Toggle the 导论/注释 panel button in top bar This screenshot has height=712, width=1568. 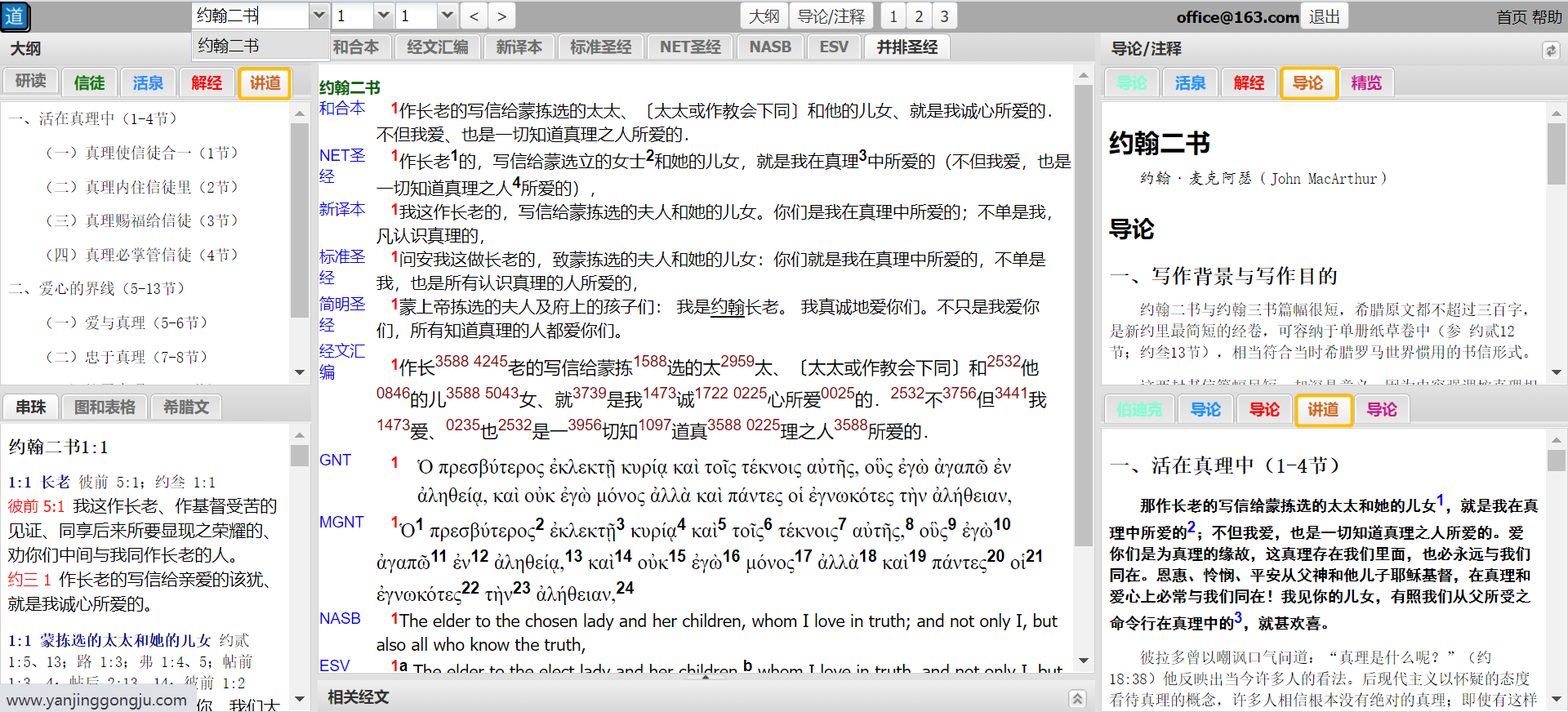831,16
